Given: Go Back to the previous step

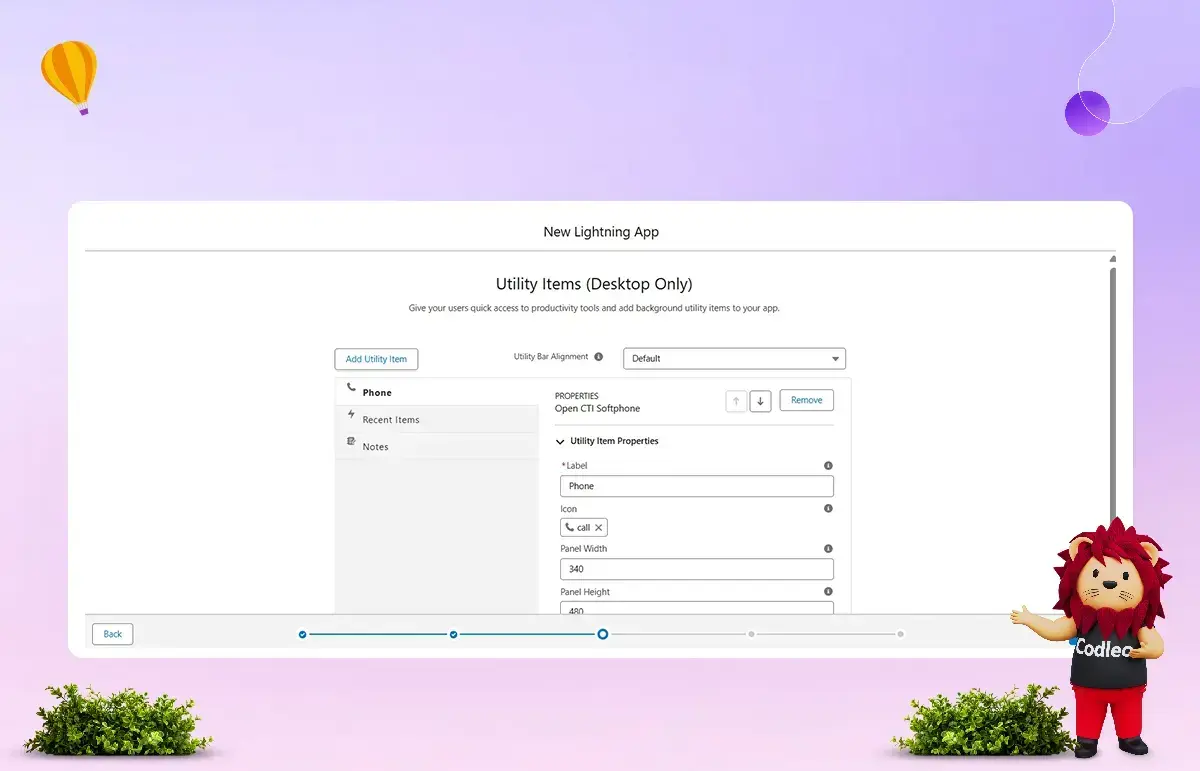Looking at the screenshot, I should coord(113,634).
